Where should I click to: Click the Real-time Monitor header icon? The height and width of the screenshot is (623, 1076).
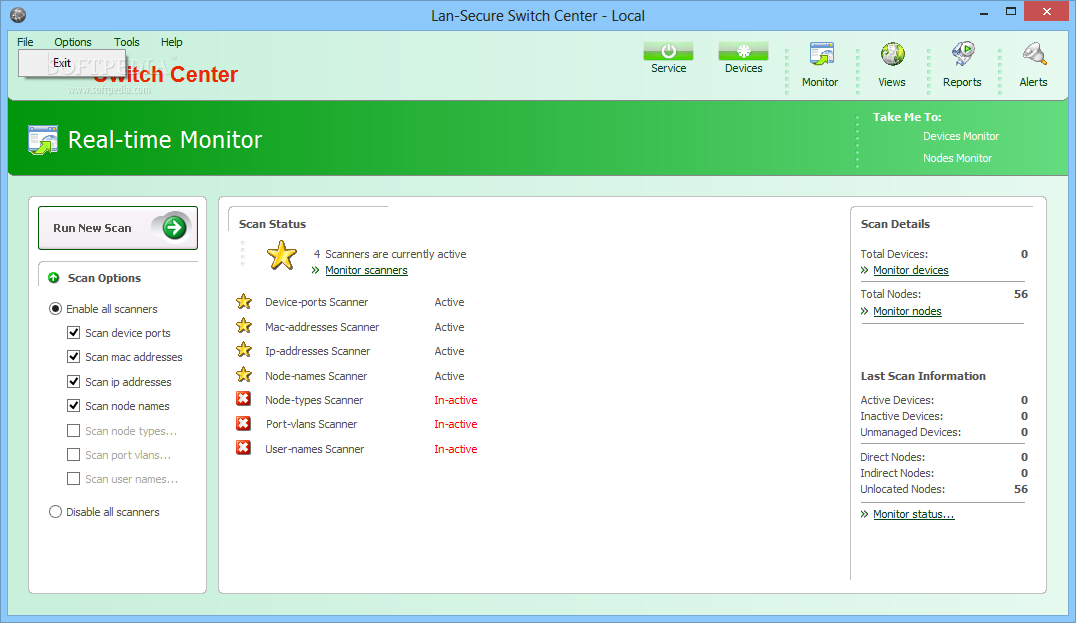point(43,140)
